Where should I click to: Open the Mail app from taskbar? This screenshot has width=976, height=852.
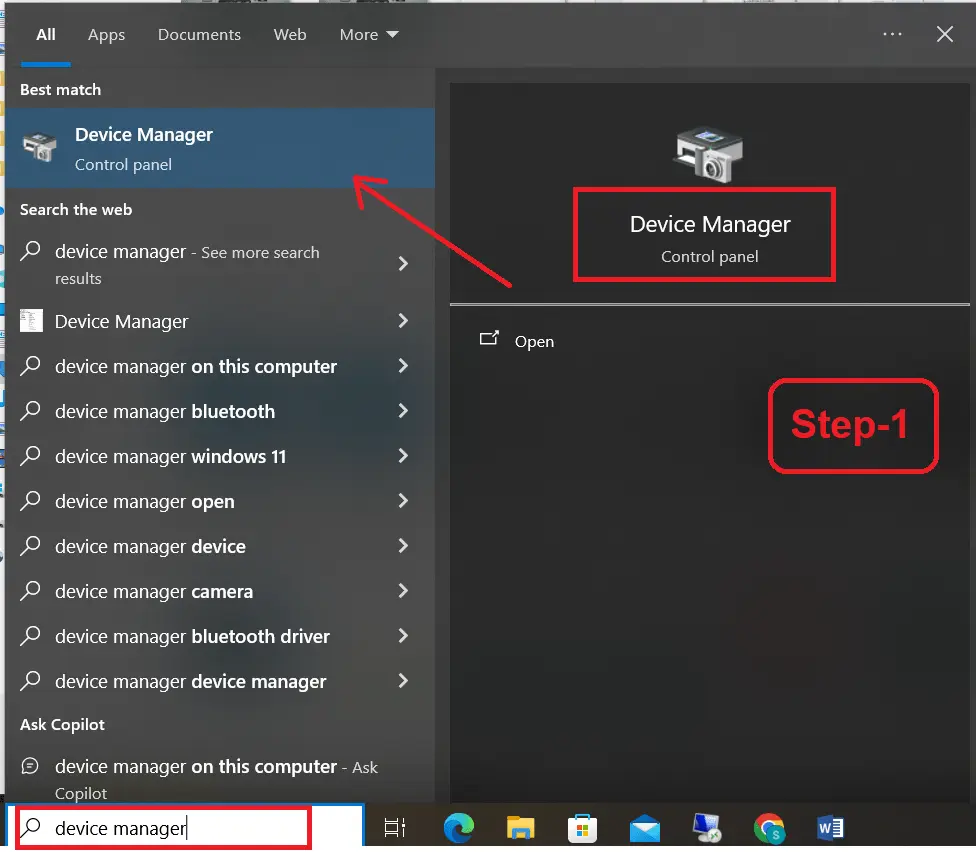pos(644,828)
